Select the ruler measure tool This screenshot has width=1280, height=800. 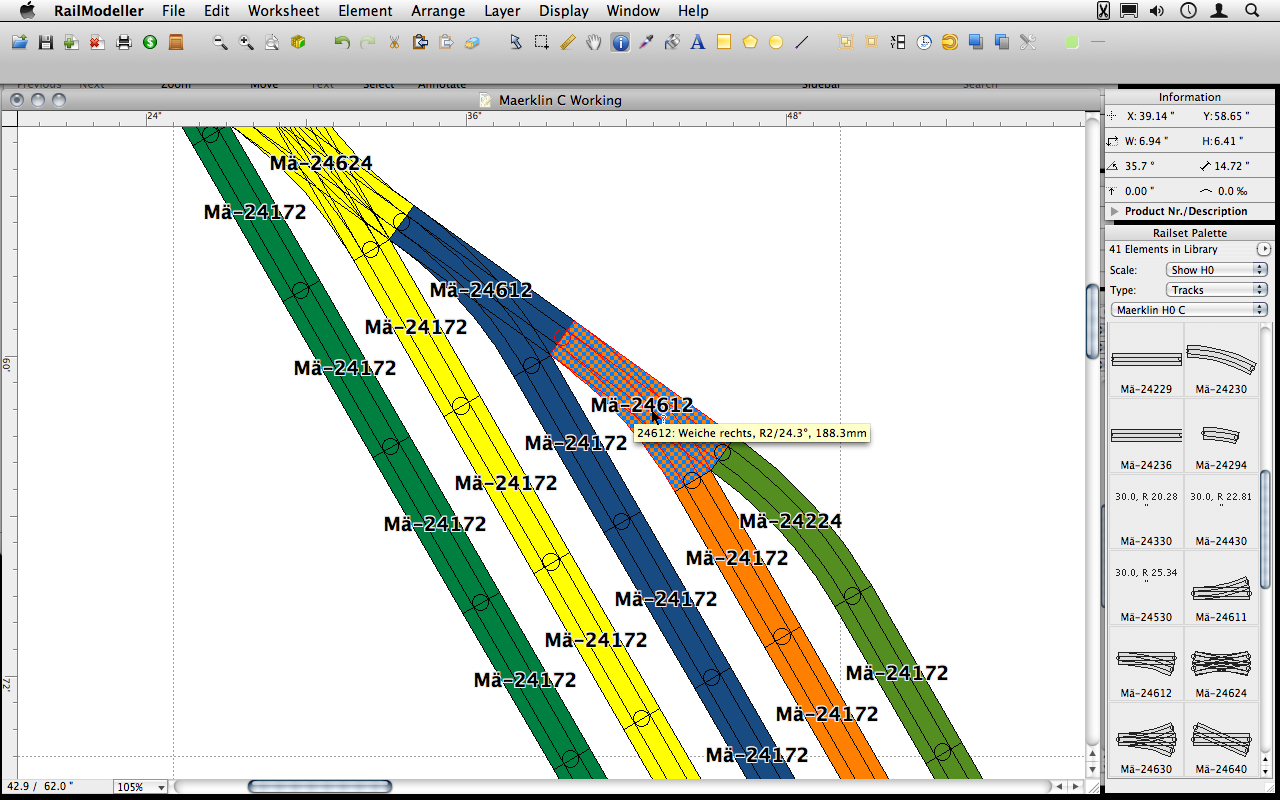click(x=568, y=42)
